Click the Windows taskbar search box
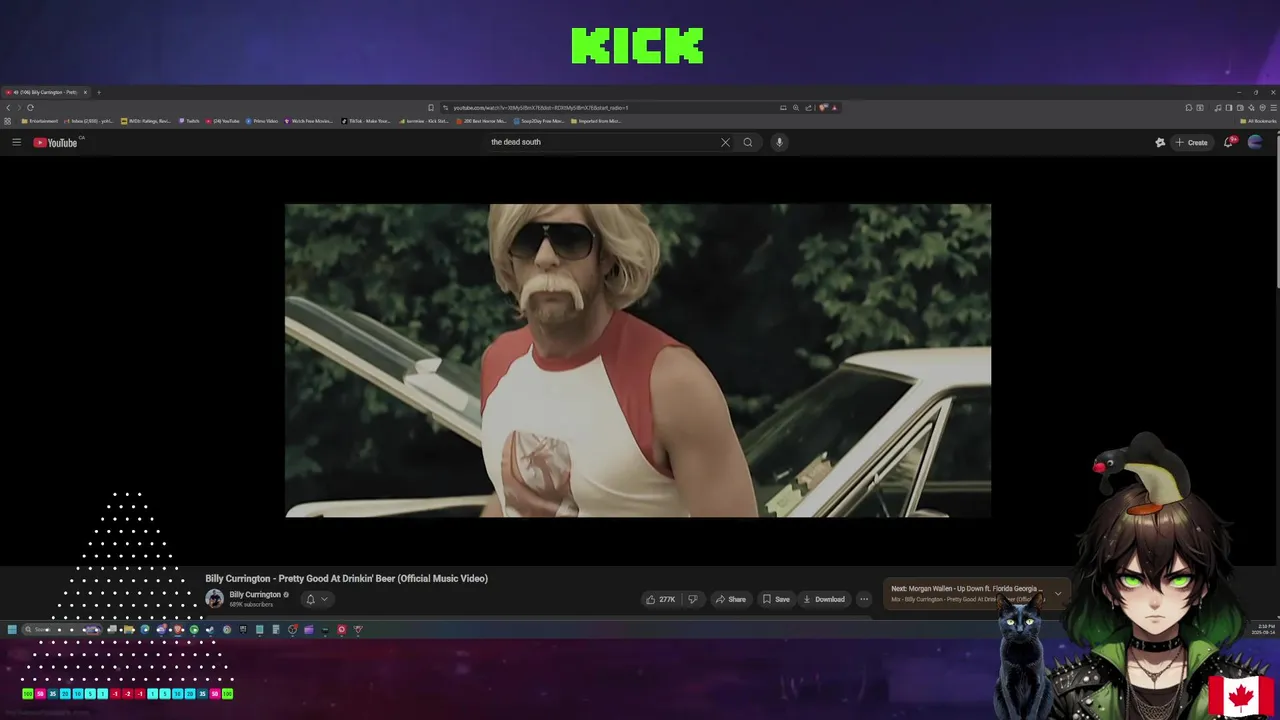This screenshot has height=720, width=1280. click(x=60, y=629)
